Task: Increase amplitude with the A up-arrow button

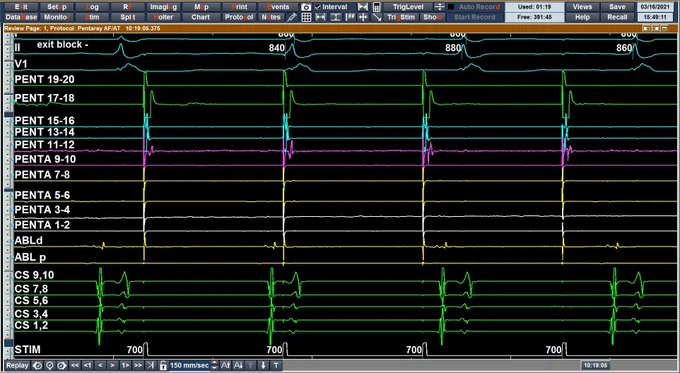Action: pos(226,366)
